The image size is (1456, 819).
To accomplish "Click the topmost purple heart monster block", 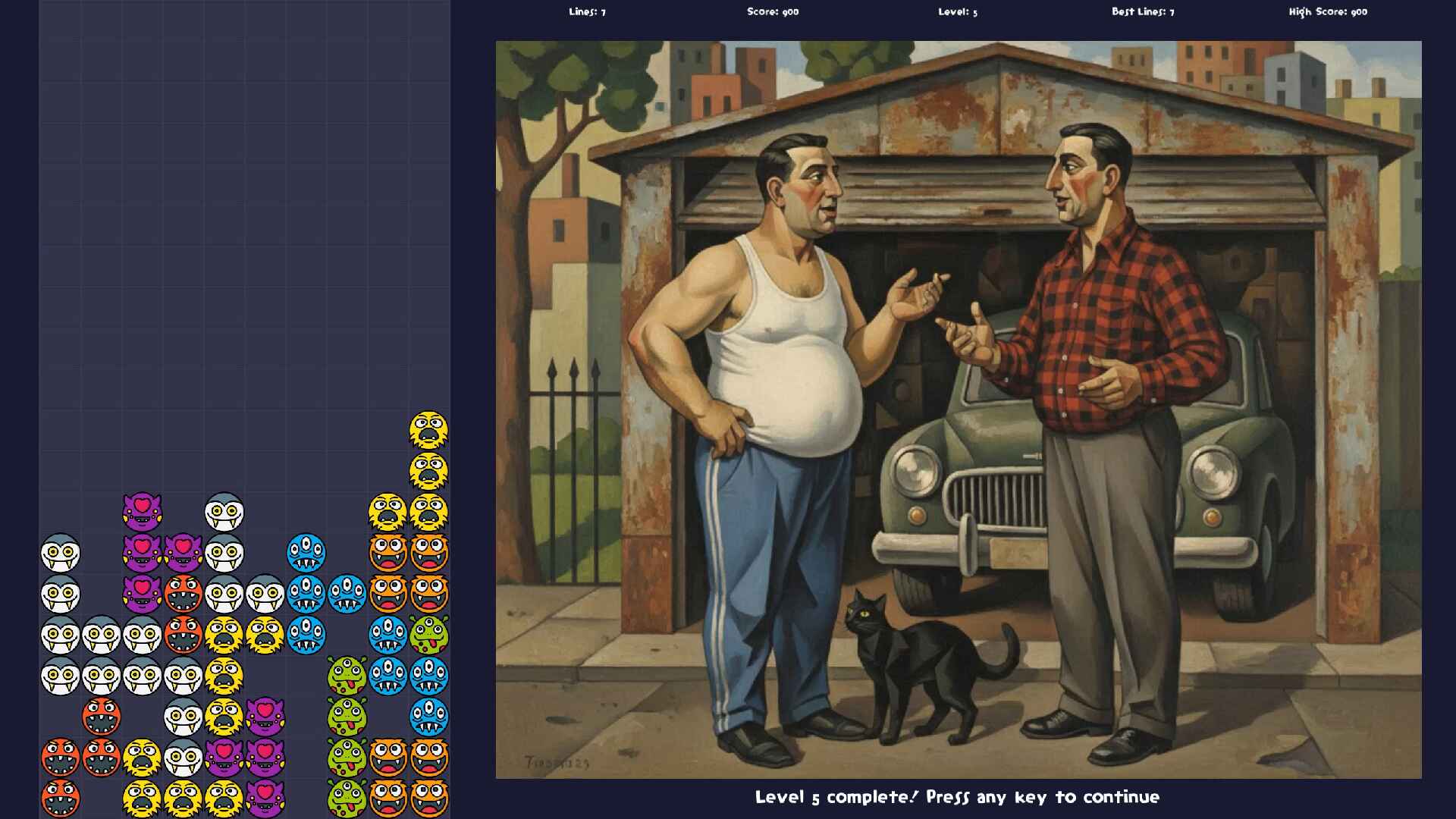I will 142,512.
